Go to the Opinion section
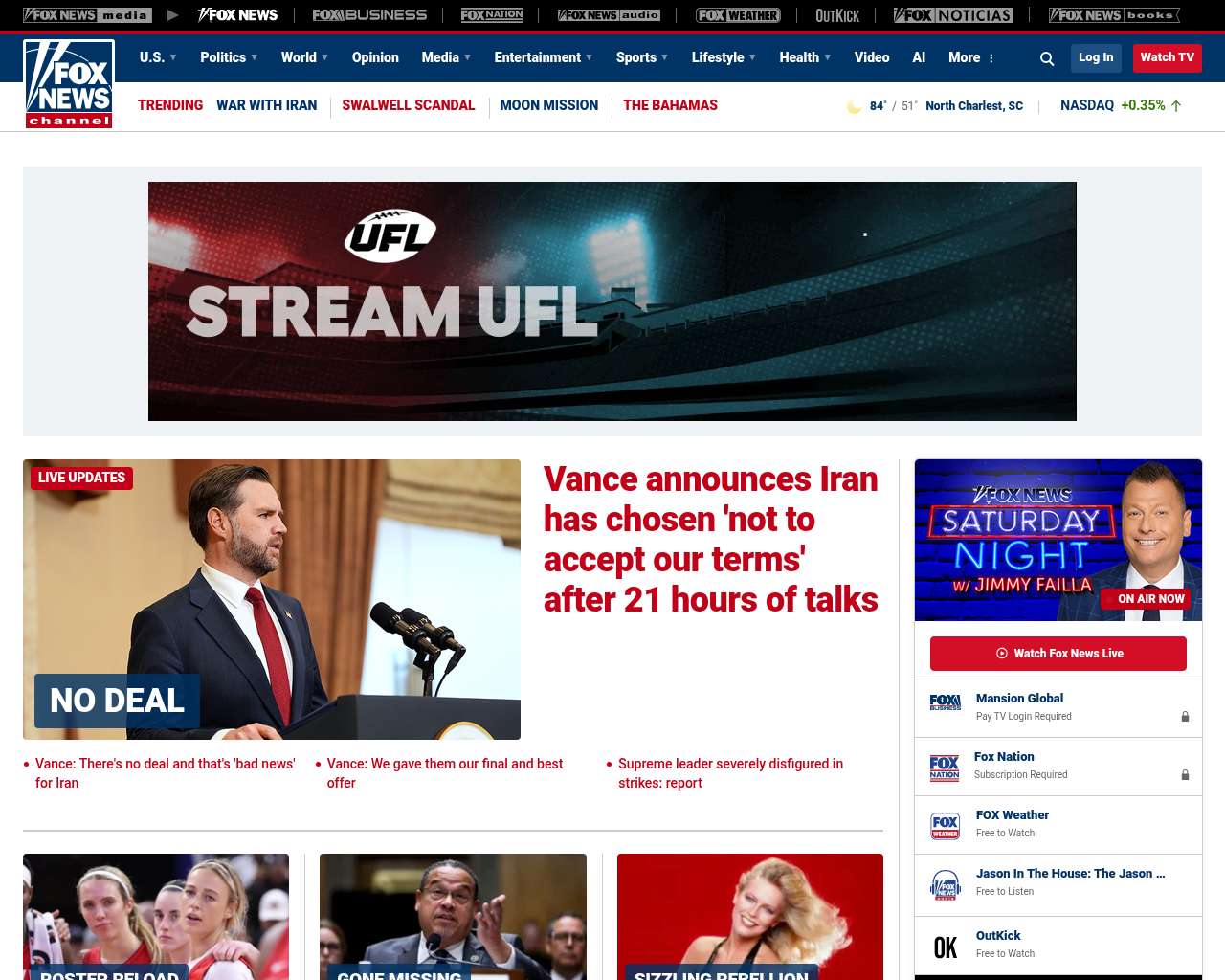Screen dimensions: 1225x980 [x=375, y=57]
